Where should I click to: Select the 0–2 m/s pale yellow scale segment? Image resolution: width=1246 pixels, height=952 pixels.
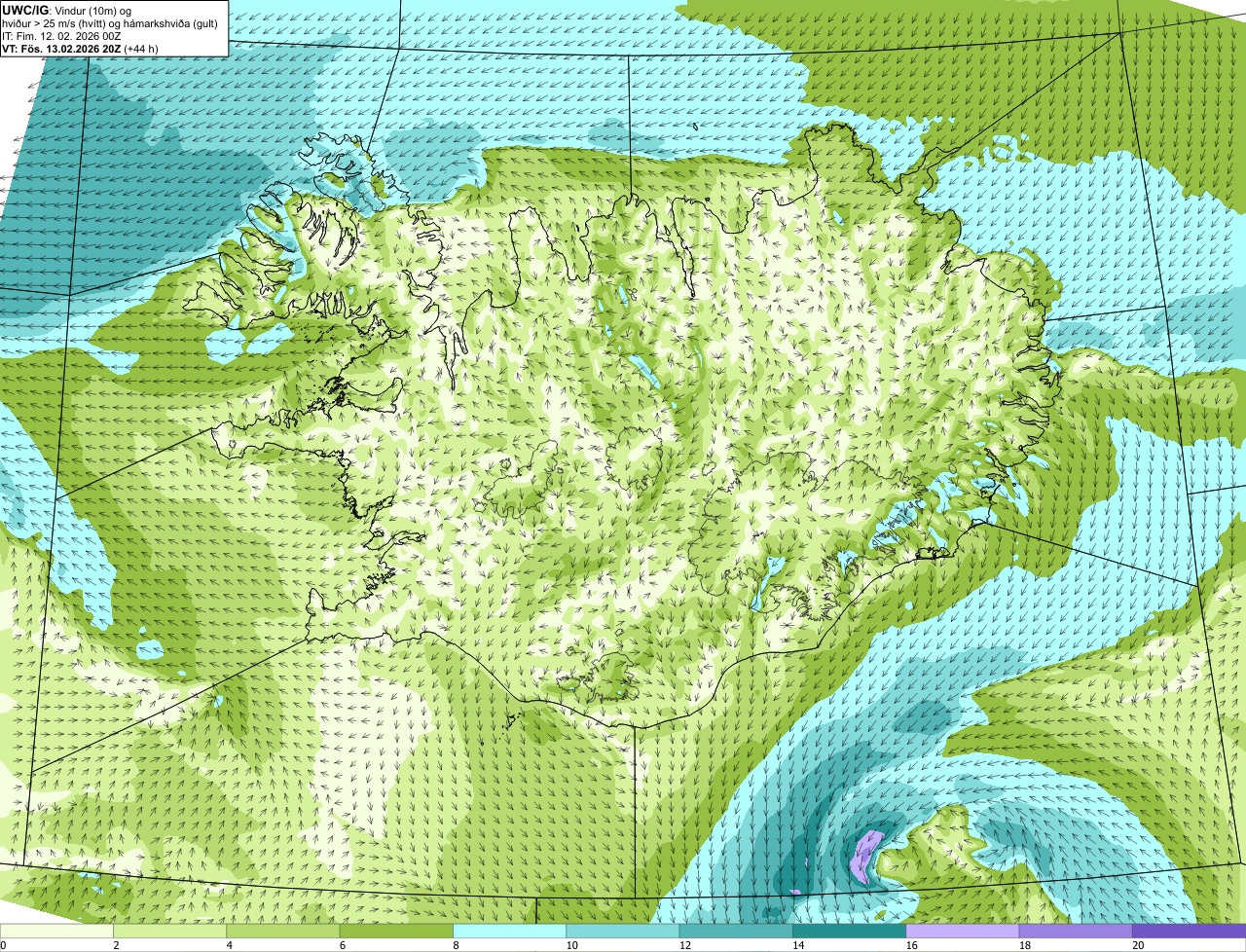pyautogui.click(x=56, y=931)
